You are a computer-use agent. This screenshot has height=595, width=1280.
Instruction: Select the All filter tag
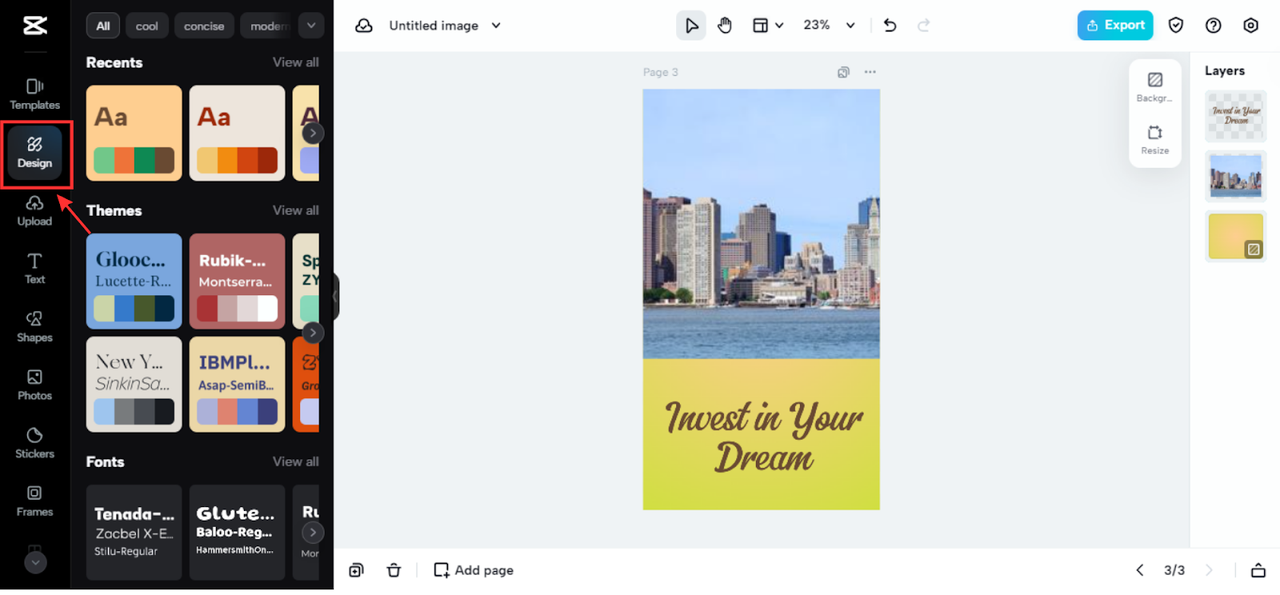[103, 26]
